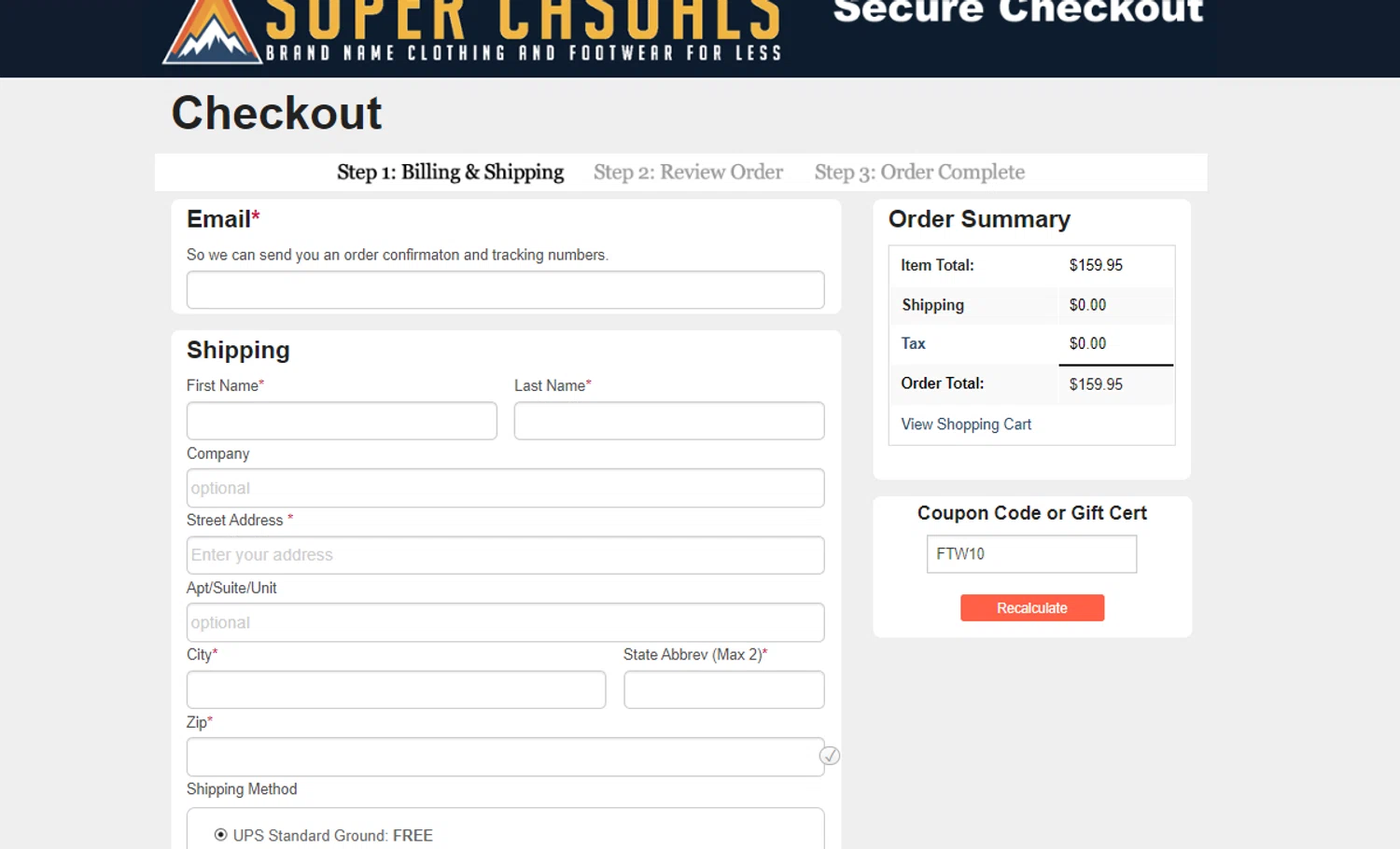
Task: Focus the Apt/Suite/Unit field
Action: pyautogui.click(x=505, y=622)
